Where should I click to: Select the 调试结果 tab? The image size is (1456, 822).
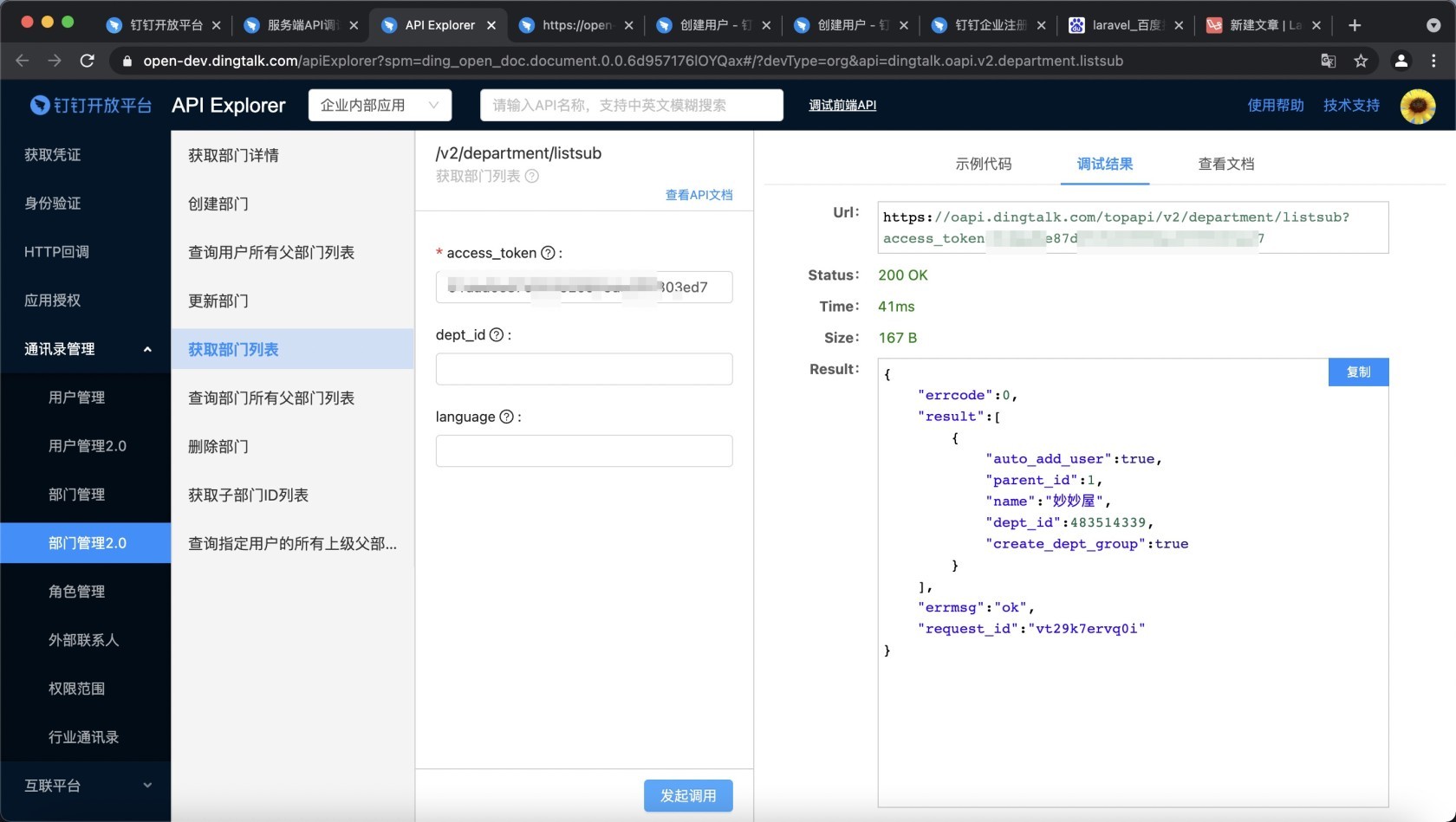[1105, 164]
